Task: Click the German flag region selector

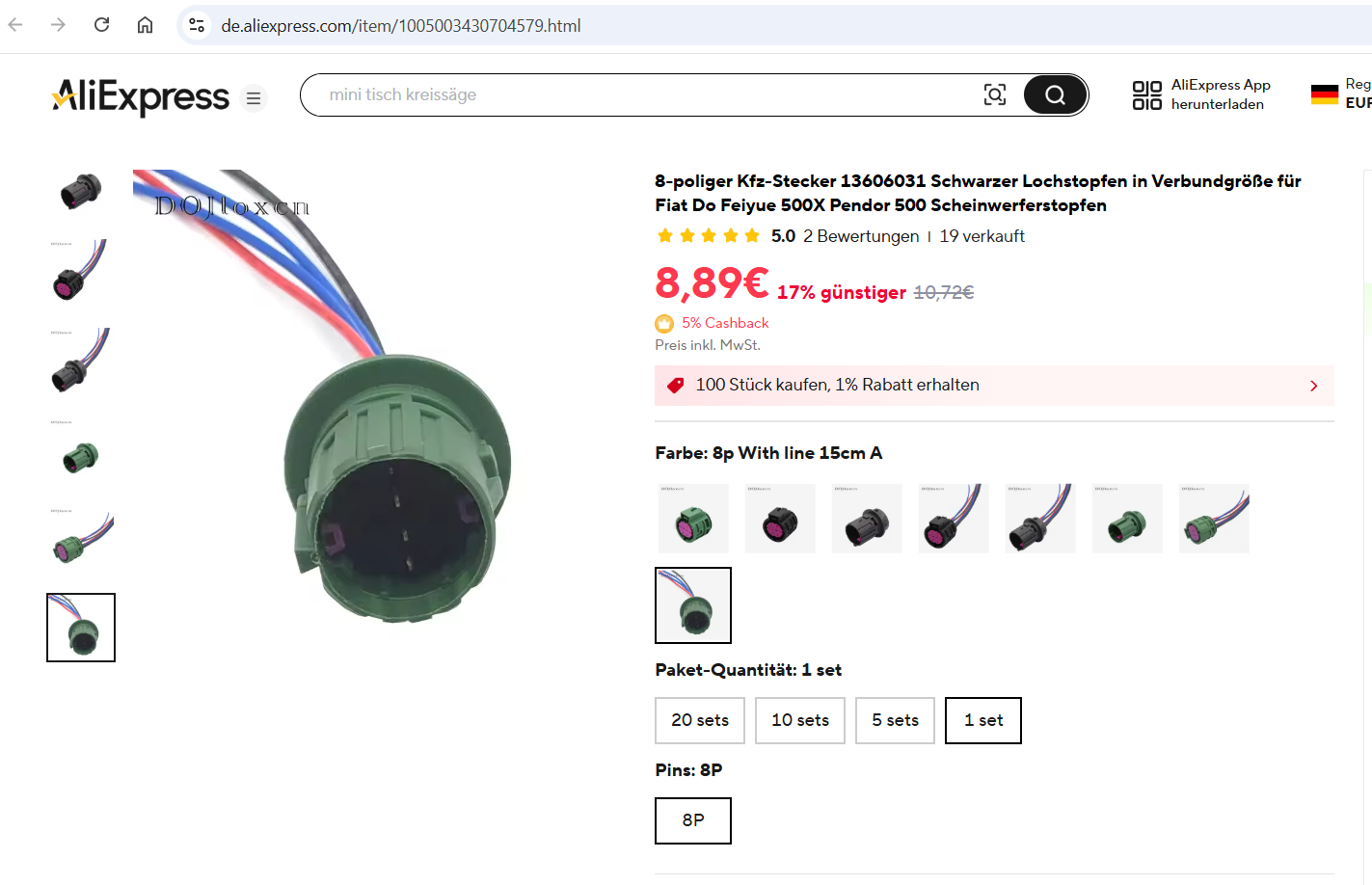Action: [x=1325, y=94]
